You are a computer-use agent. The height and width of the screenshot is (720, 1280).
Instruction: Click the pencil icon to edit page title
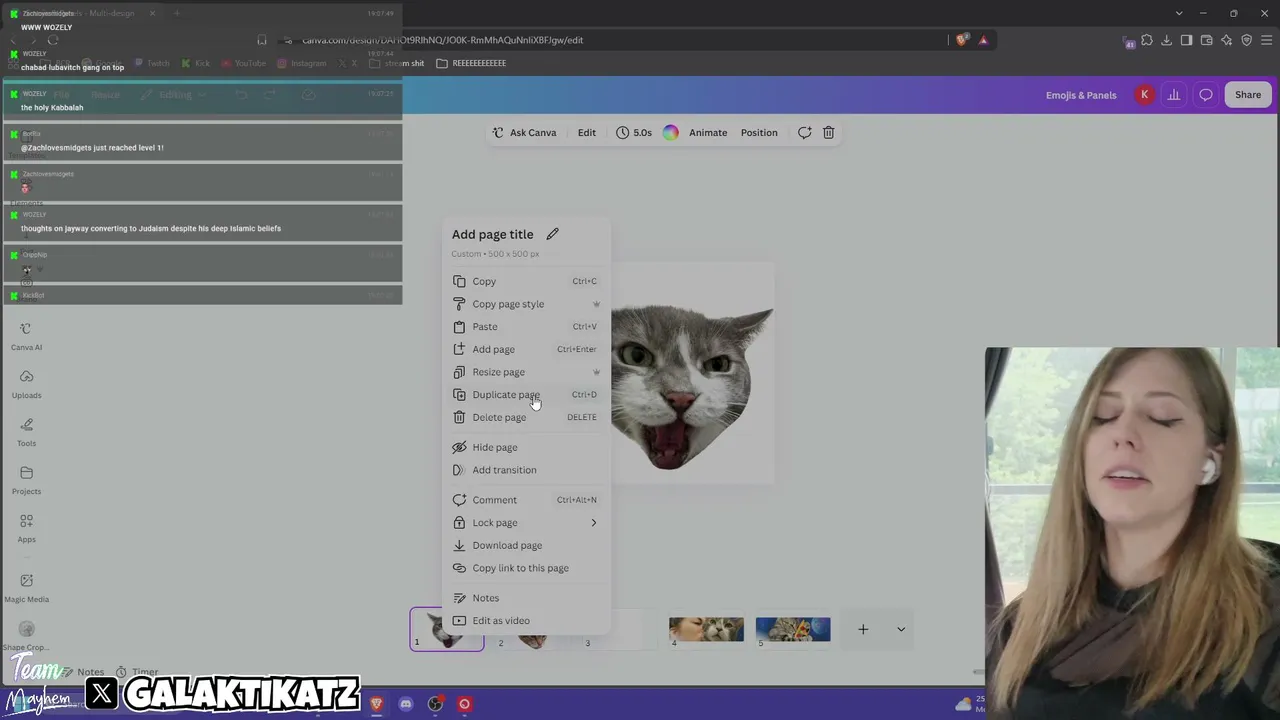(x=552, y=234)
